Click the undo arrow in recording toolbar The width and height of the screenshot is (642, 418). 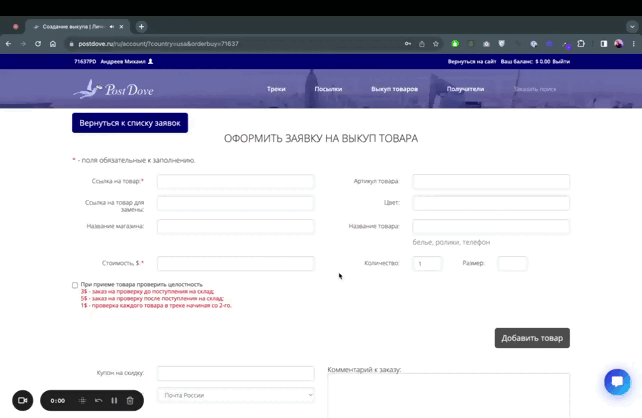pyautogui.click(x=98, y=400)
